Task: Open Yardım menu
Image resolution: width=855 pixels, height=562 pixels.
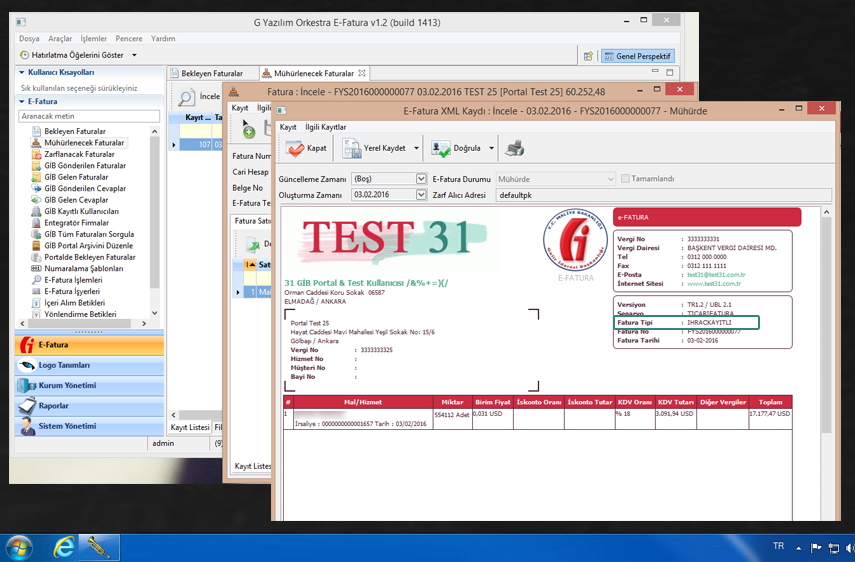Action: click(163, 38)
